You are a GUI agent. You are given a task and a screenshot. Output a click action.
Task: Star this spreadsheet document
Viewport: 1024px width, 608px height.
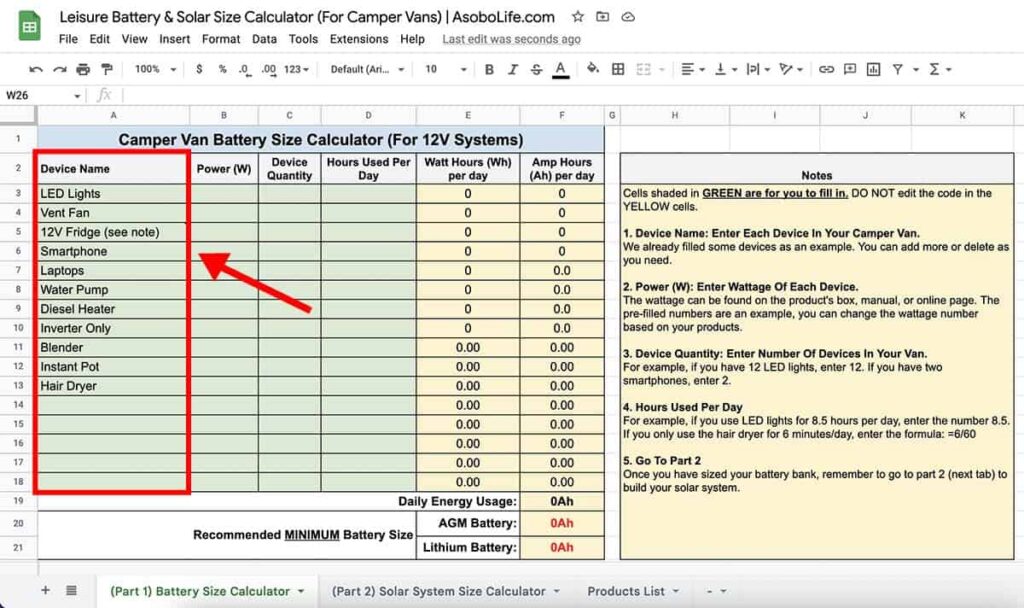pos(577,17)
